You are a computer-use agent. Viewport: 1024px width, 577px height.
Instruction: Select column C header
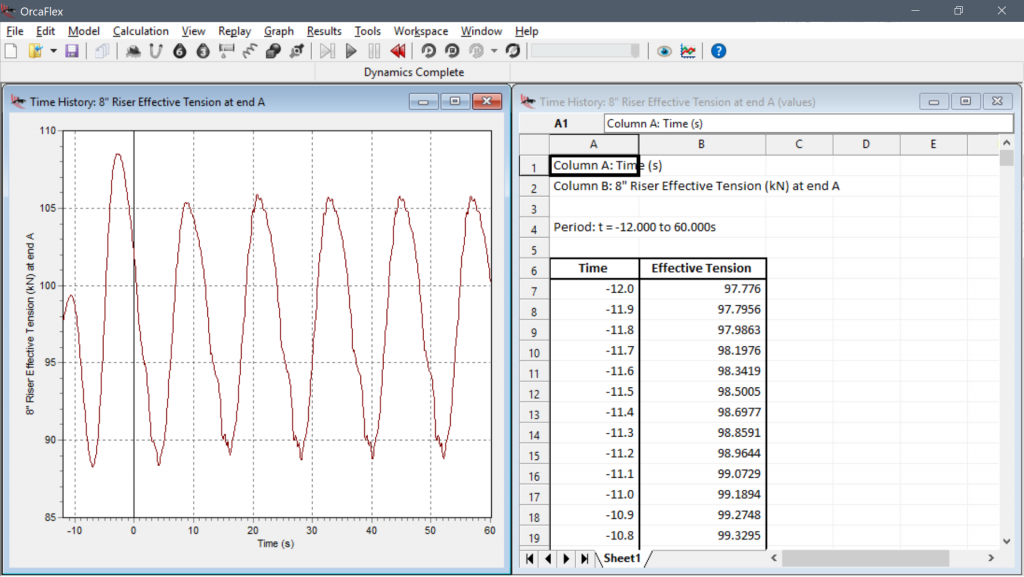click(x=799, y=144)
